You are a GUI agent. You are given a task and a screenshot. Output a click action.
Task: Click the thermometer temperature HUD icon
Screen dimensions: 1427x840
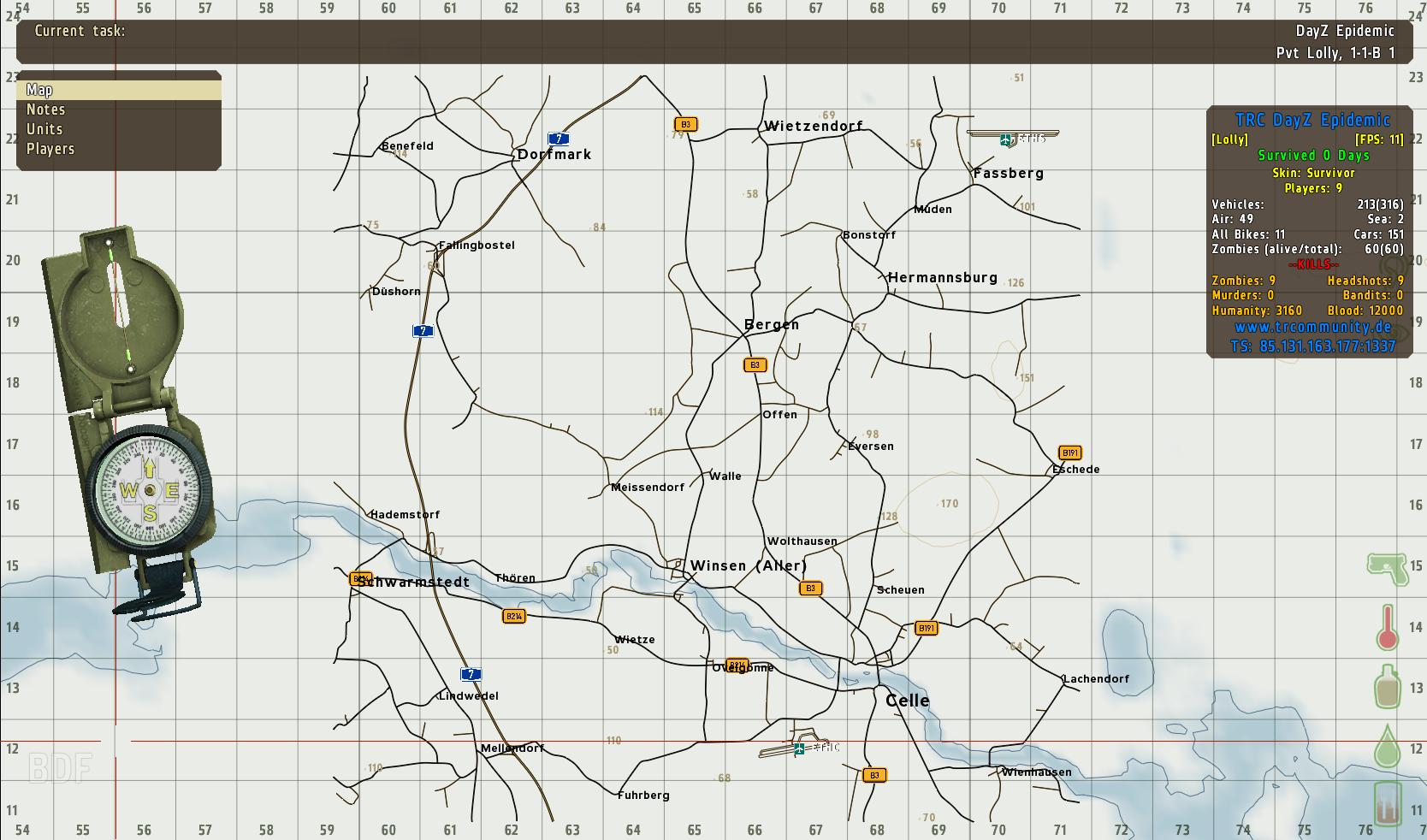pos(1388,627)
